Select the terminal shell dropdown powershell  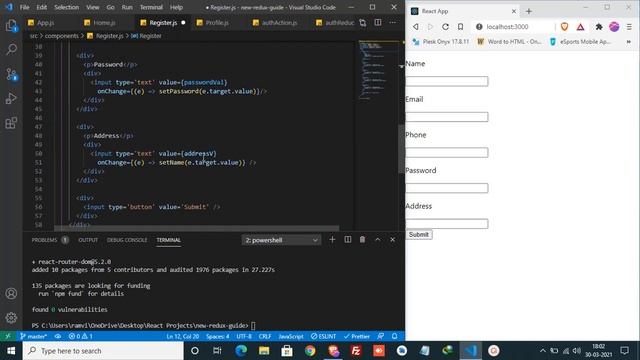click(x=281, y=240)
